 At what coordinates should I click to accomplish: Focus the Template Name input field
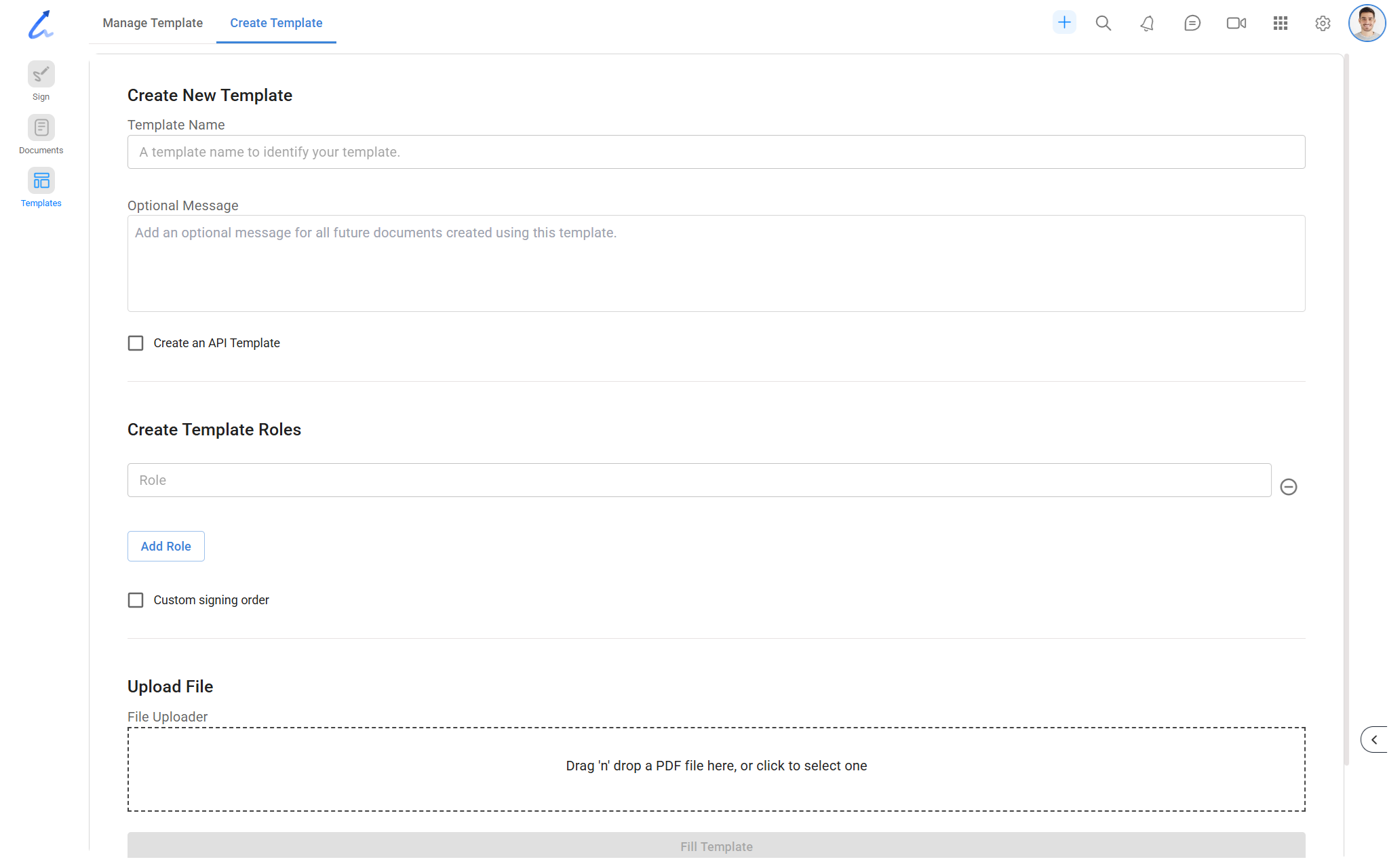716,152
